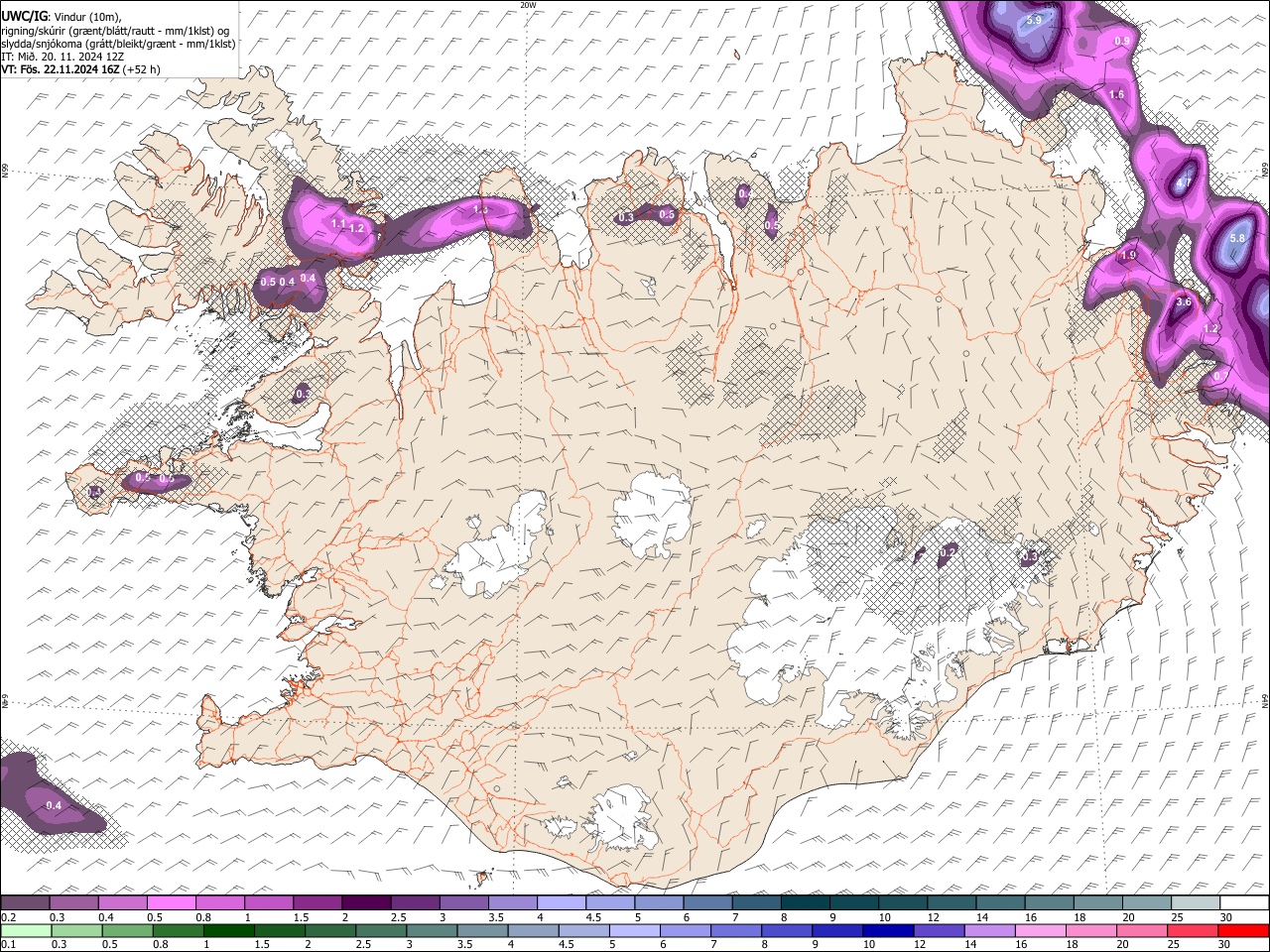Click the 1.6 precipitation value on the map
Viewport: 1270px width, 952px height.
point(1116,94)
